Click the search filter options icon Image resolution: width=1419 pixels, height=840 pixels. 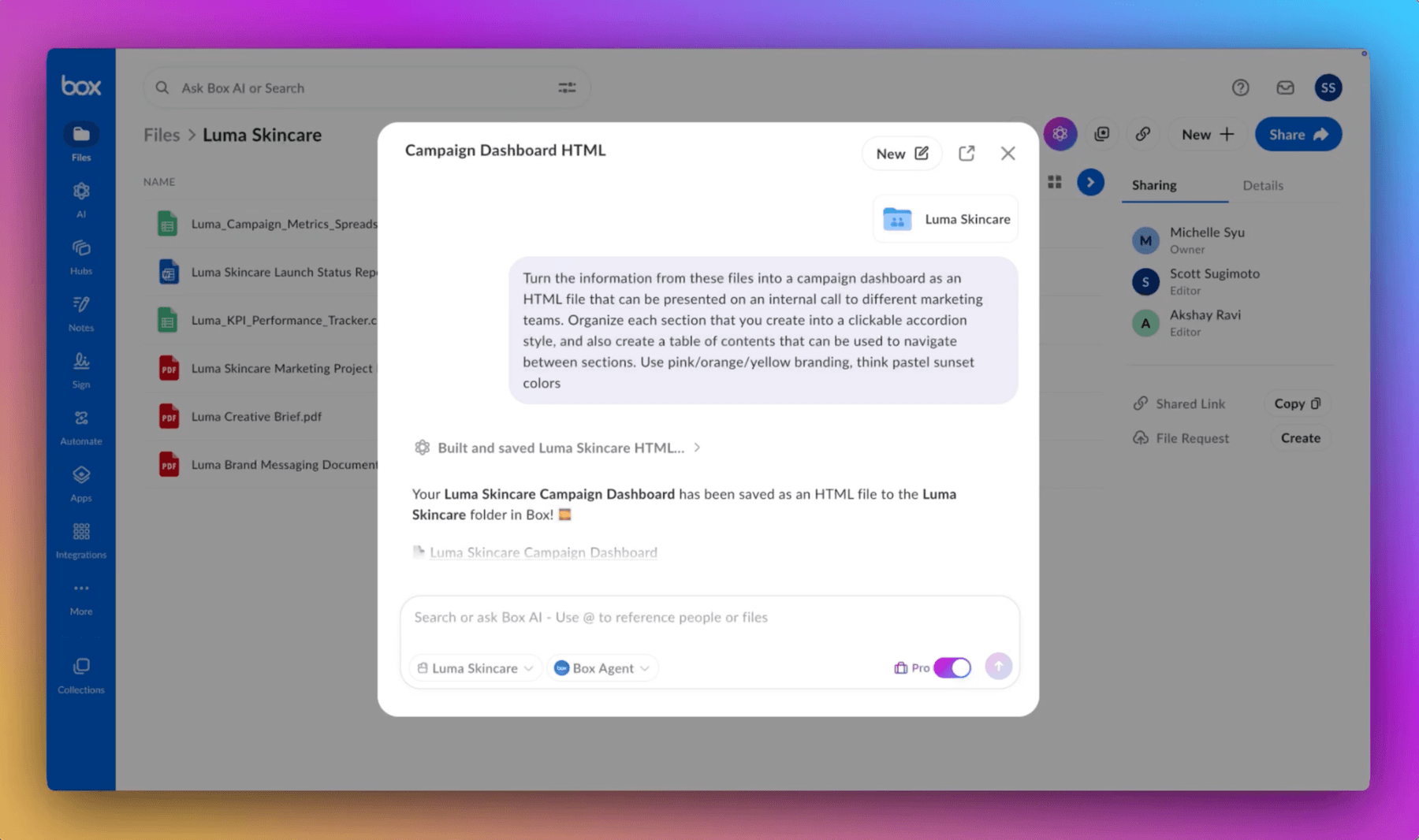tap(567, 87)
